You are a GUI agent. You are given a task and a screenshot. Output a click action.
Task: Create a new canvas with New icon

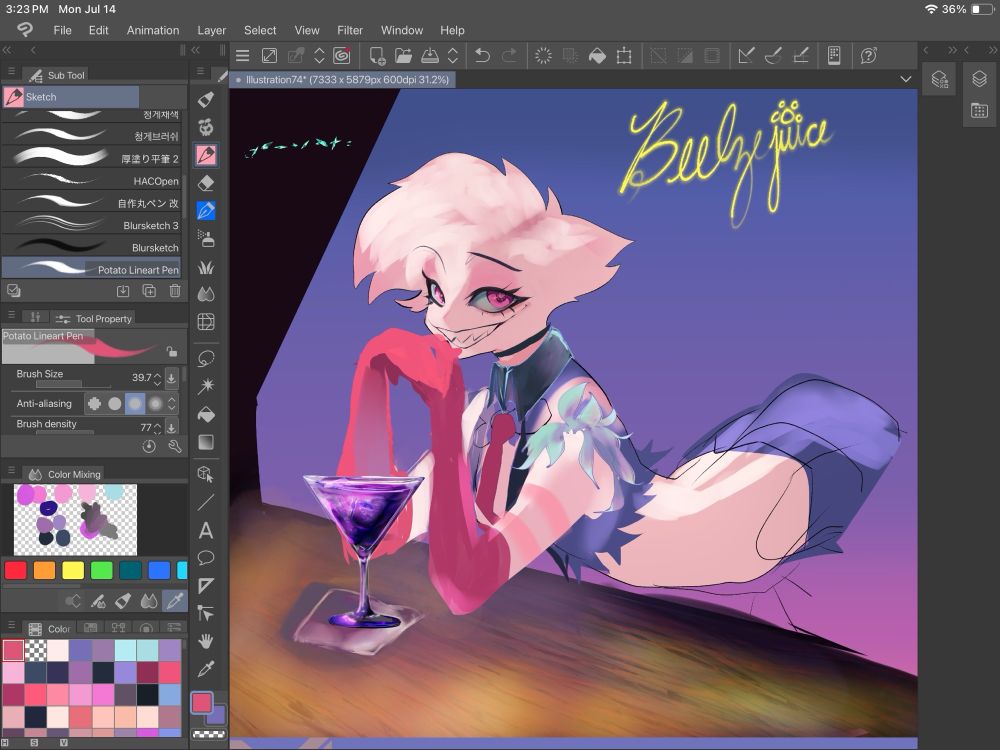pyautogui.click(x=377, y=56)
